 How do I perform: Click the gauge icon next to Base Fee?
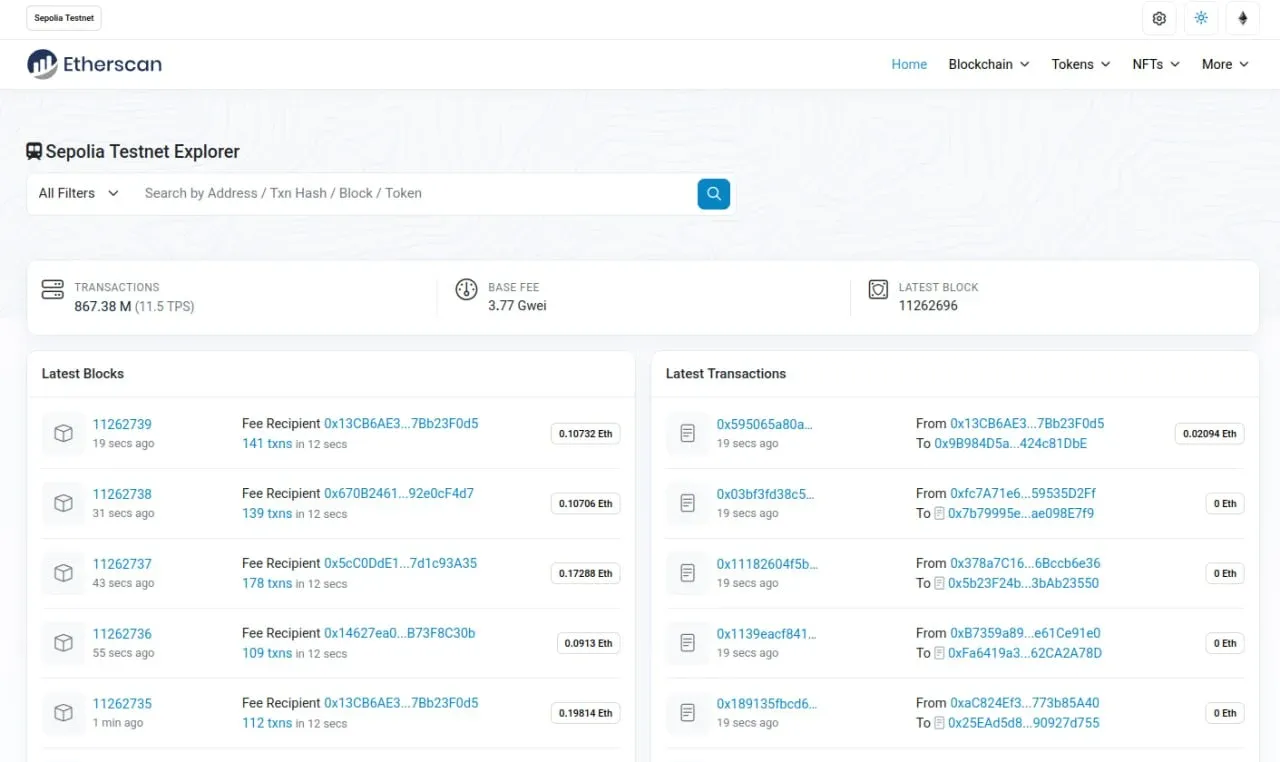466,290
